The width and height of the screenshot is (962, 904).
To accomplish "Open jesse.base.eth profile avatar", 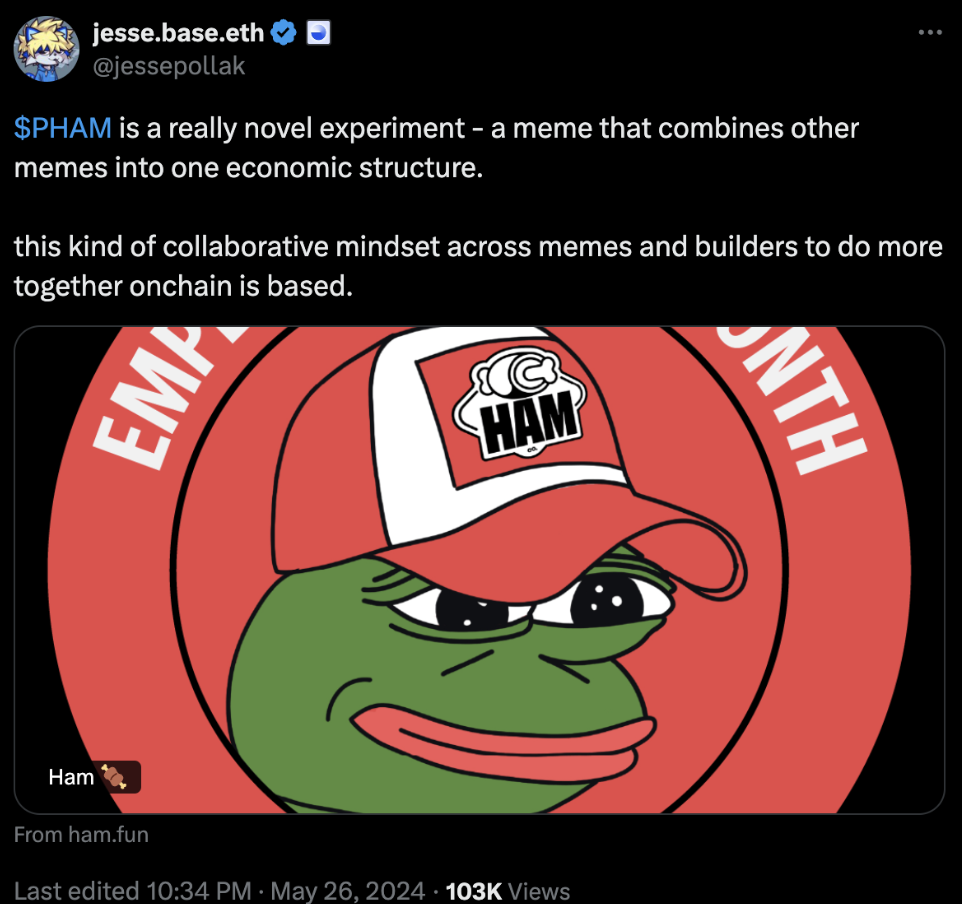I will point(47,49).
